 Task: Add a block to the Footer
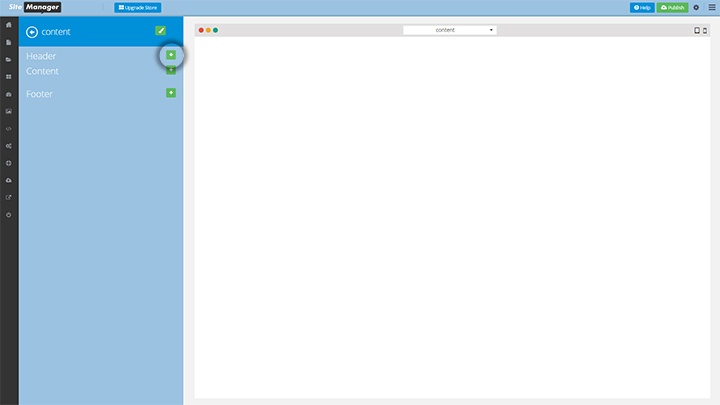click(x=171, y=93)
